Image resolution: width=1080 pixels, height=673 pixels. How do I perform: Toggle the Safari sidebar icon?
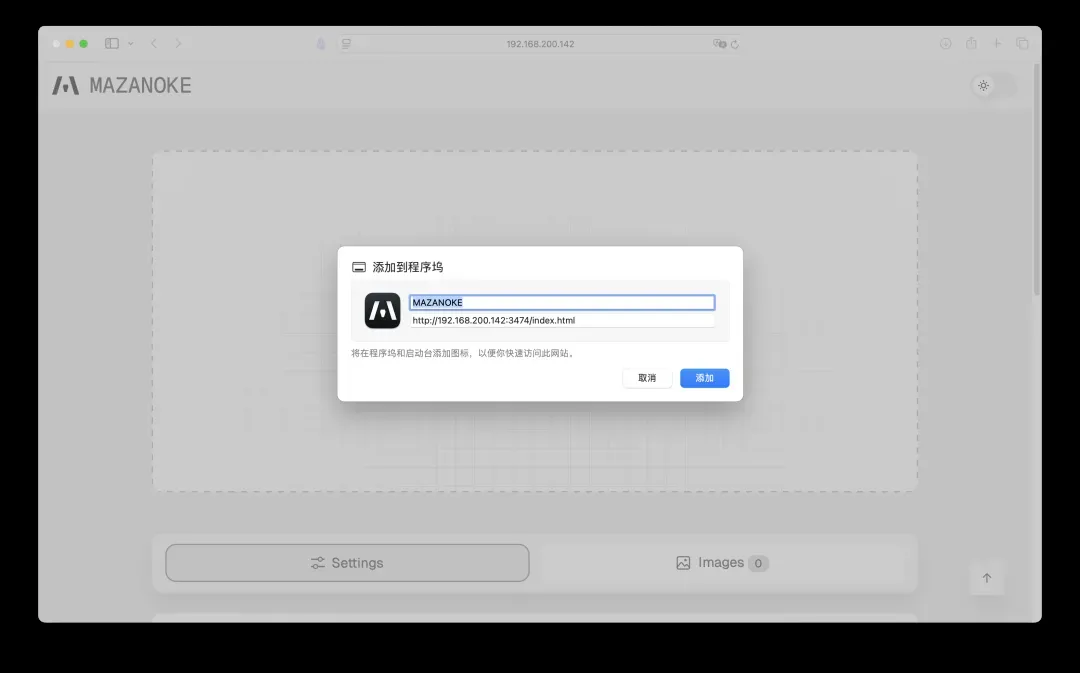coord(112,44)
